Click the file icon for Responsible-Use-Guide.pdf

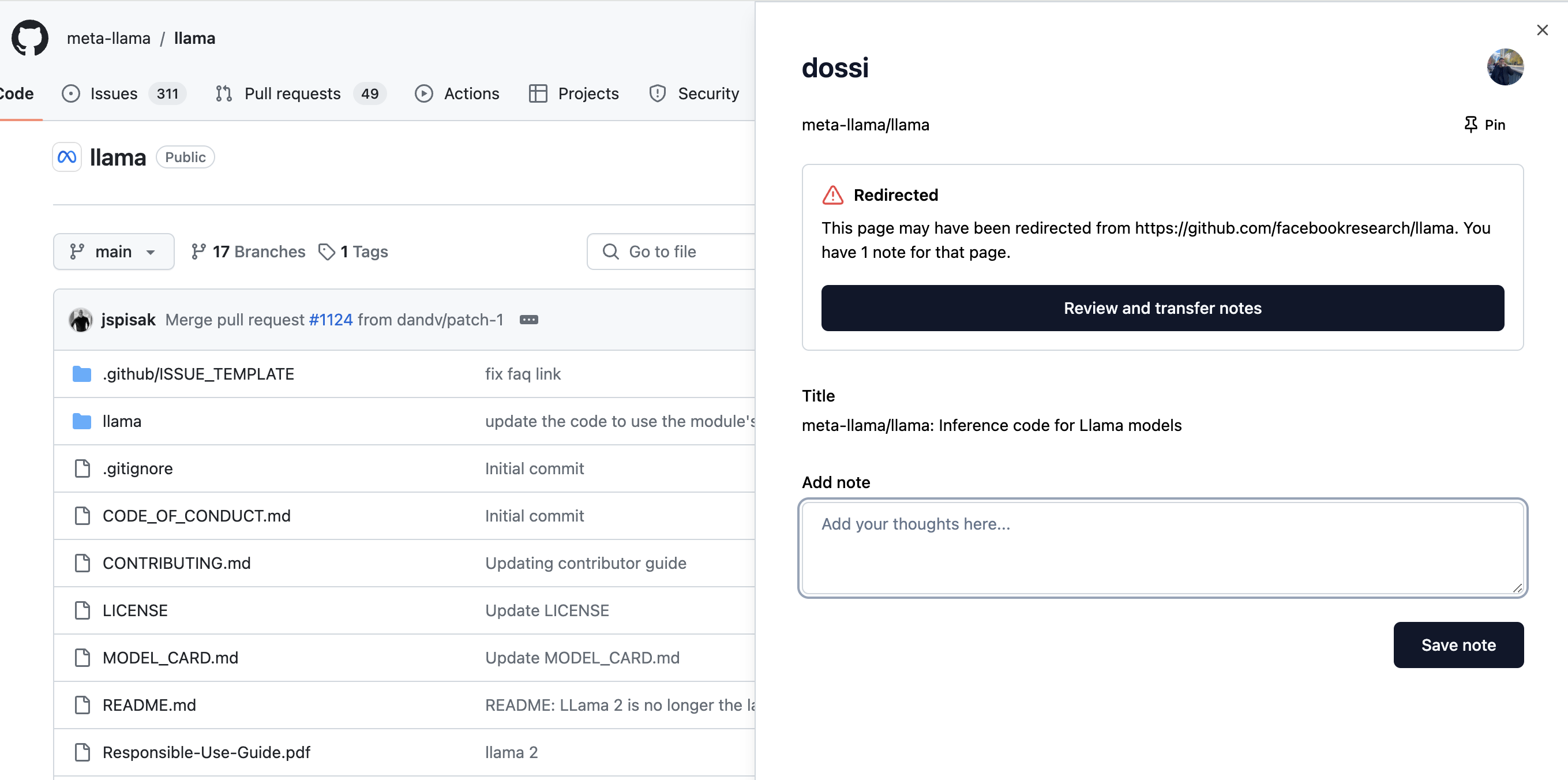(82, 753)
